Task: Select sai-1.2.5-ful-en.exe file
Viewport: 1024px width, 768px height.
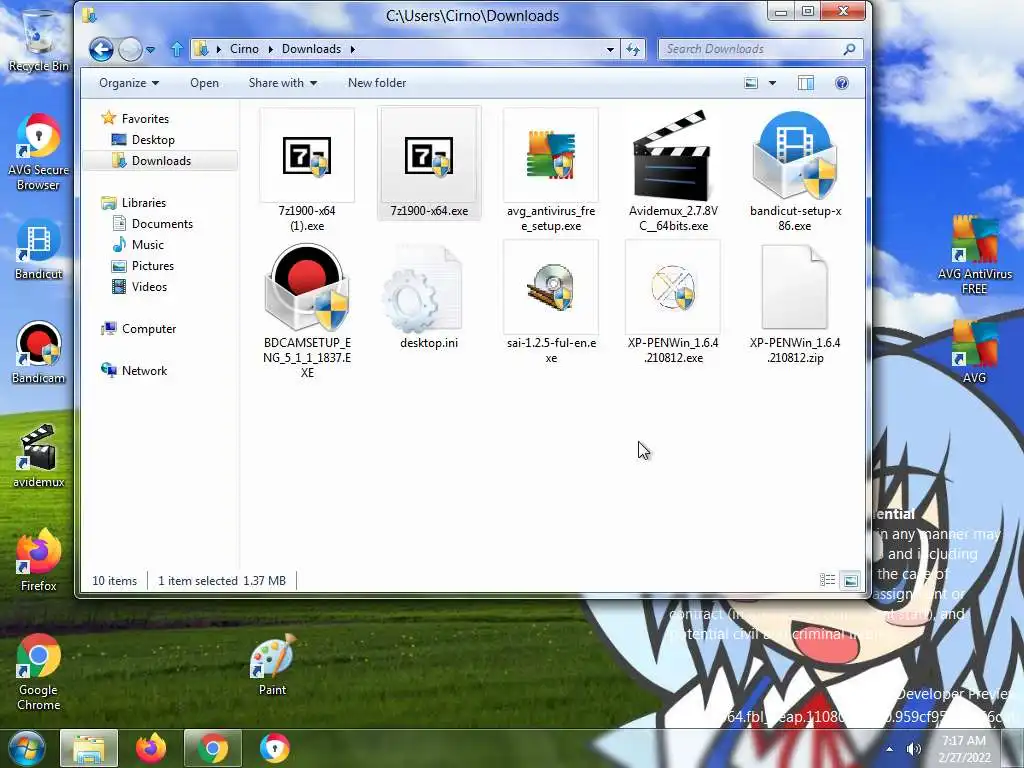Action: point(551,303)
